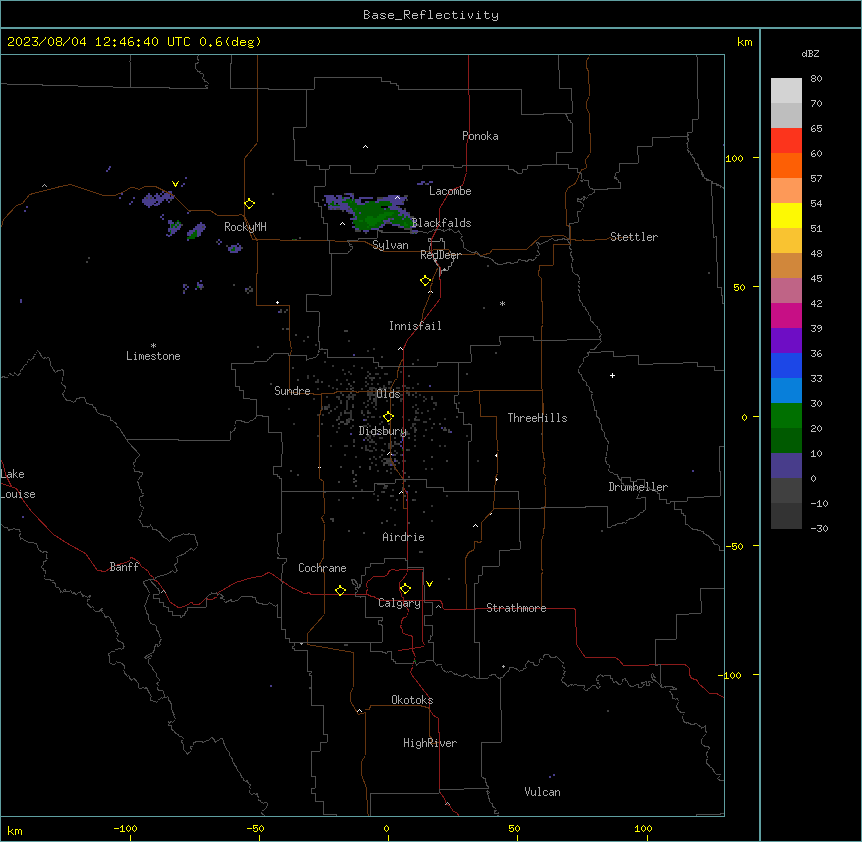862x842 pixels.
Task: Click the Strathmore map label
Action: tap(516, 608)
